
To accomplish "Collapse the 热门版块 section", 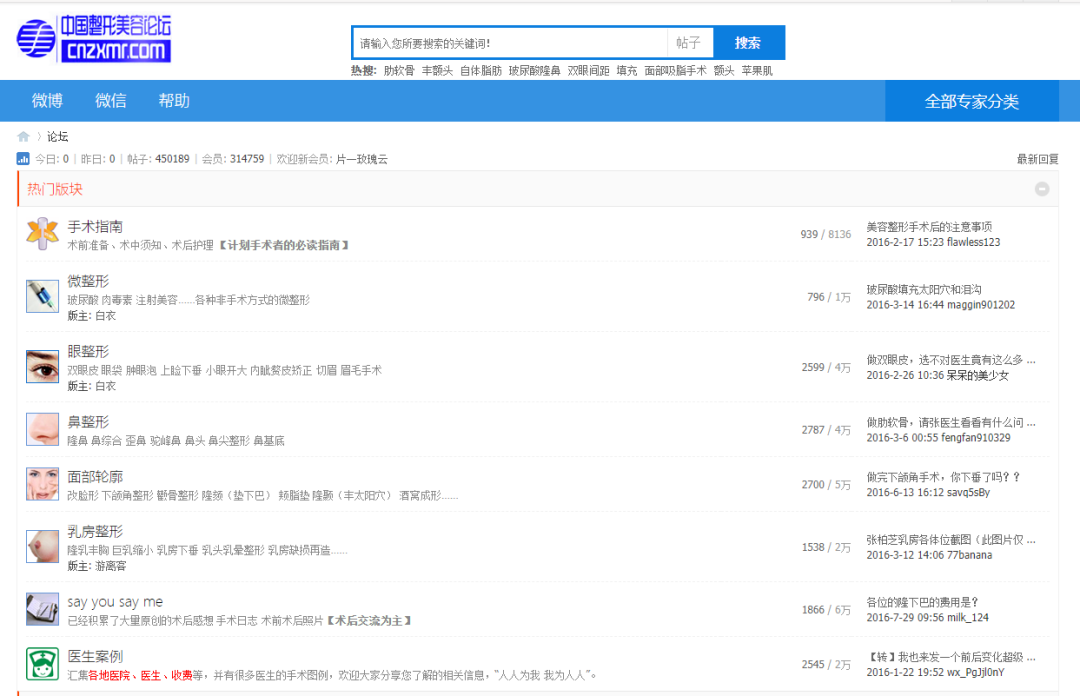I will [x=1042, y=189].
